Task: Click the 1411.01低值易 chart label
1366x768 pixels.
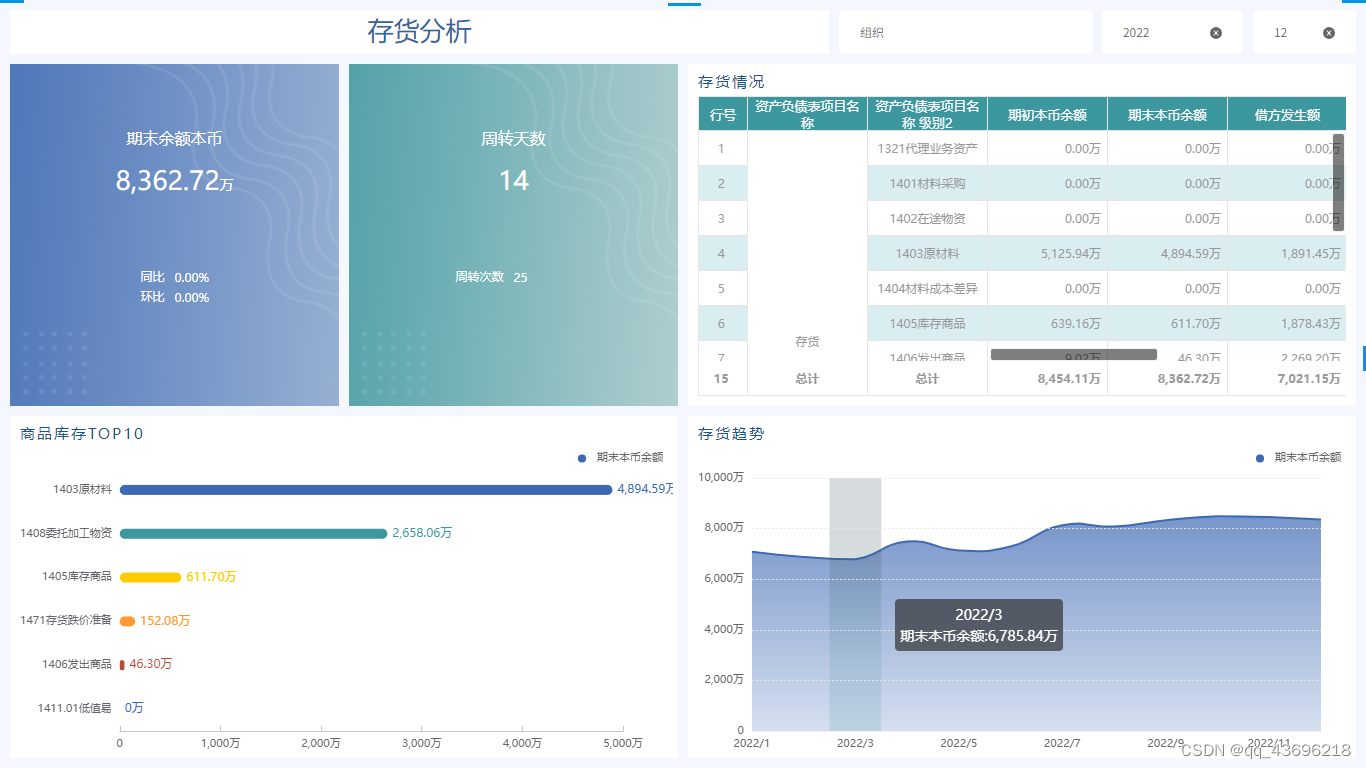Action: pyautogui.click(x=75, y=708)
